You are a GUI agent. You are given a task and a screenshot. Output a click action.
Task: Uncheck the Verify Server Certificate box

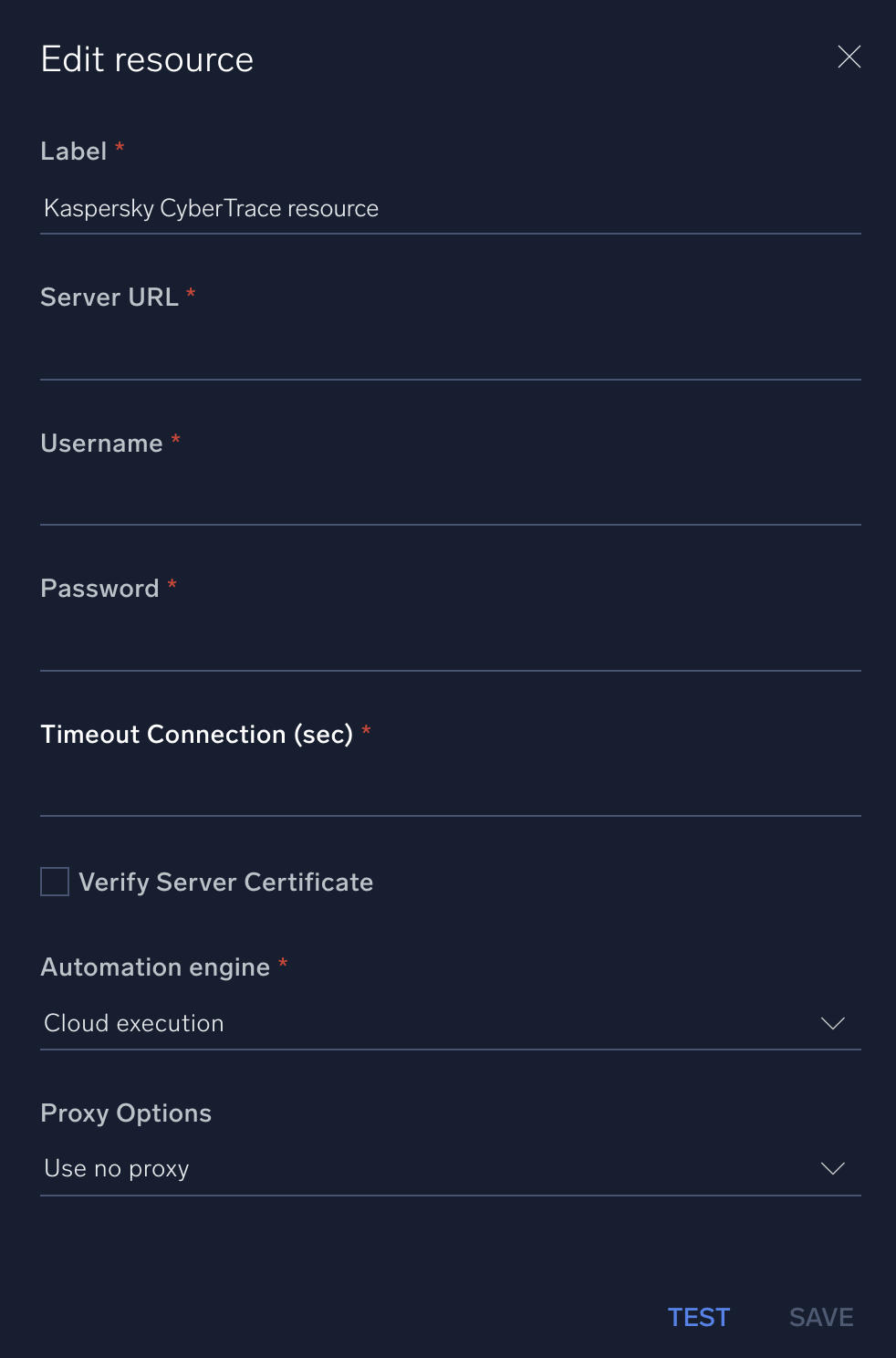click(54, 882)
